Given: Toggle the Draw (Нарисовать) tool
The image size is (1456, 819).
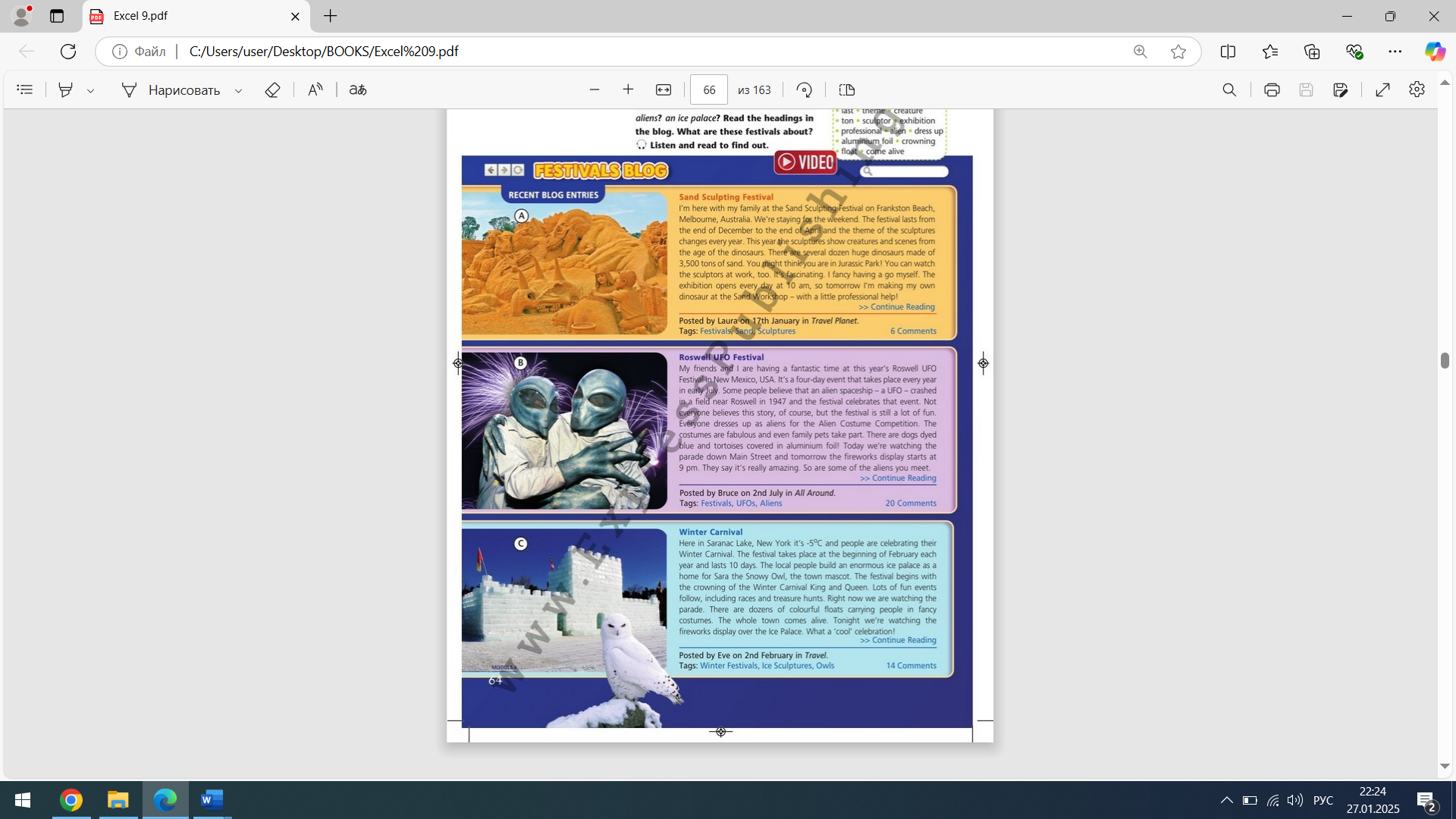Looking at the screenshot, I should (x=171, y=89).
